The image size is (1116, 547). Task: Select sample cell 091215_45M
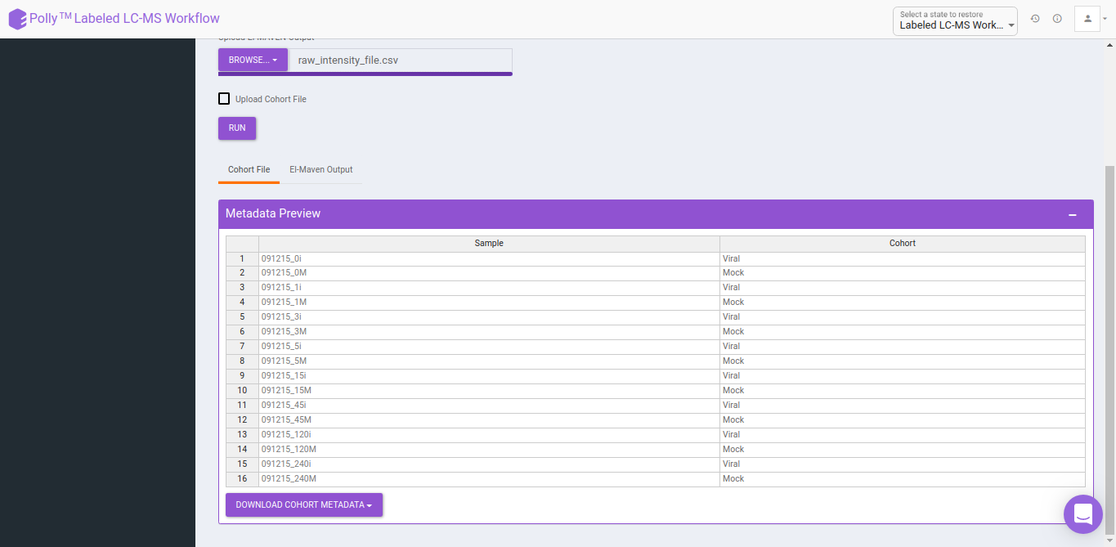(x=489, y=420)
